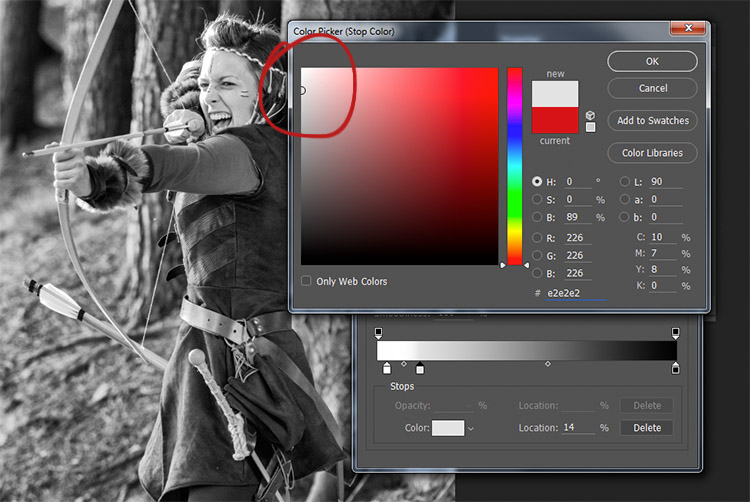750x502 pixels.
Task: Click inside the red saturation-brightness color field
Action: (x=399, y=166)
